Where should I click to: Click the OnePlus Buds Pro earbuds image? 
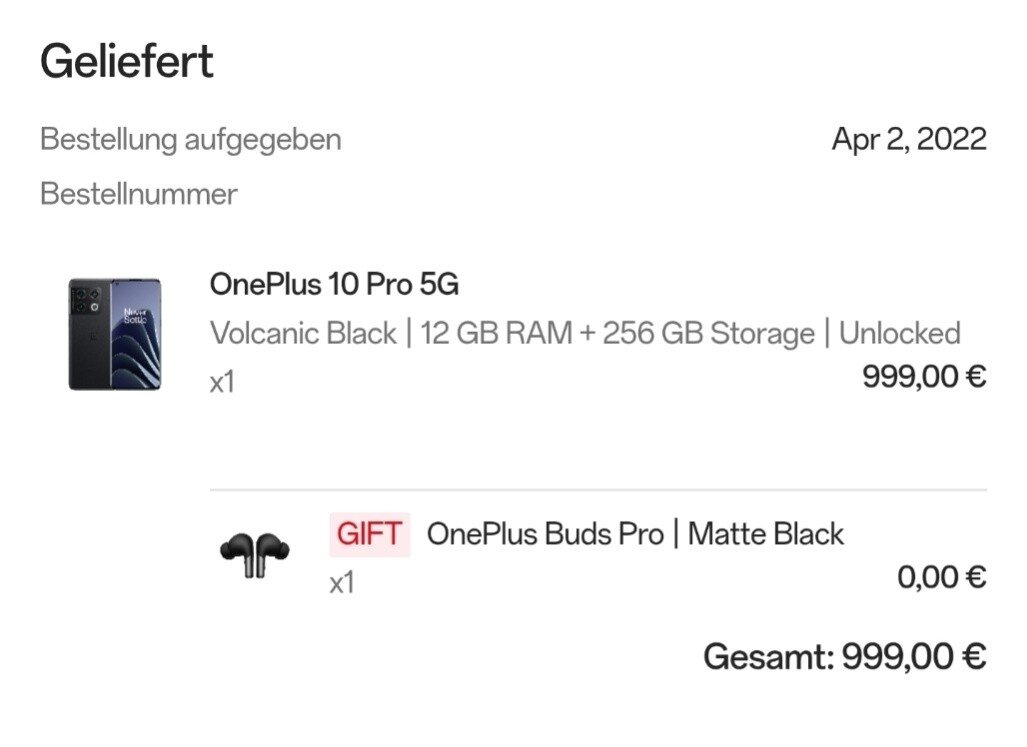[254, 553]
